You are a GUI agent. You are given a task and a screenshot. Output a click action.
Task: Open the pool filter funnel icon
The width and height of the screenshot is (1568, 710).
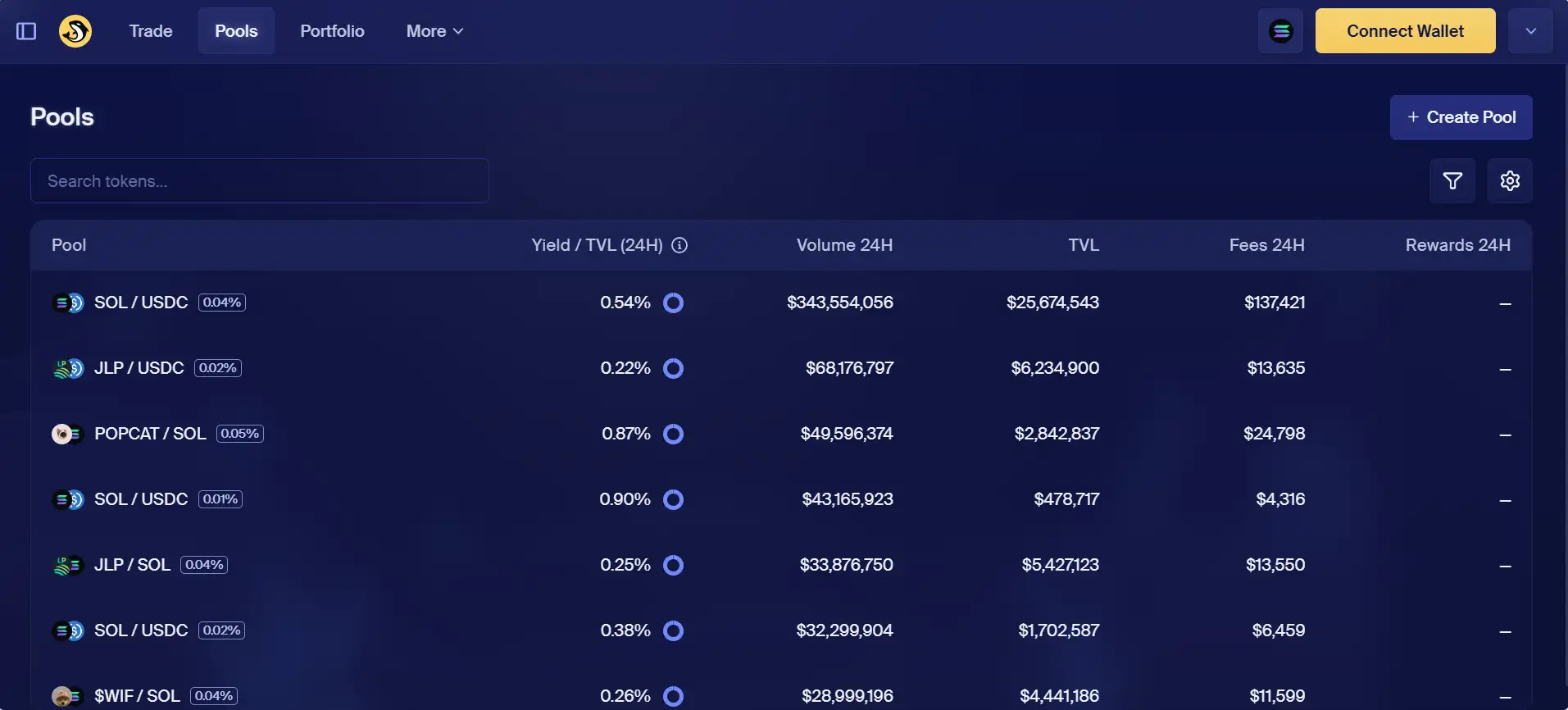pos(1452,180)
